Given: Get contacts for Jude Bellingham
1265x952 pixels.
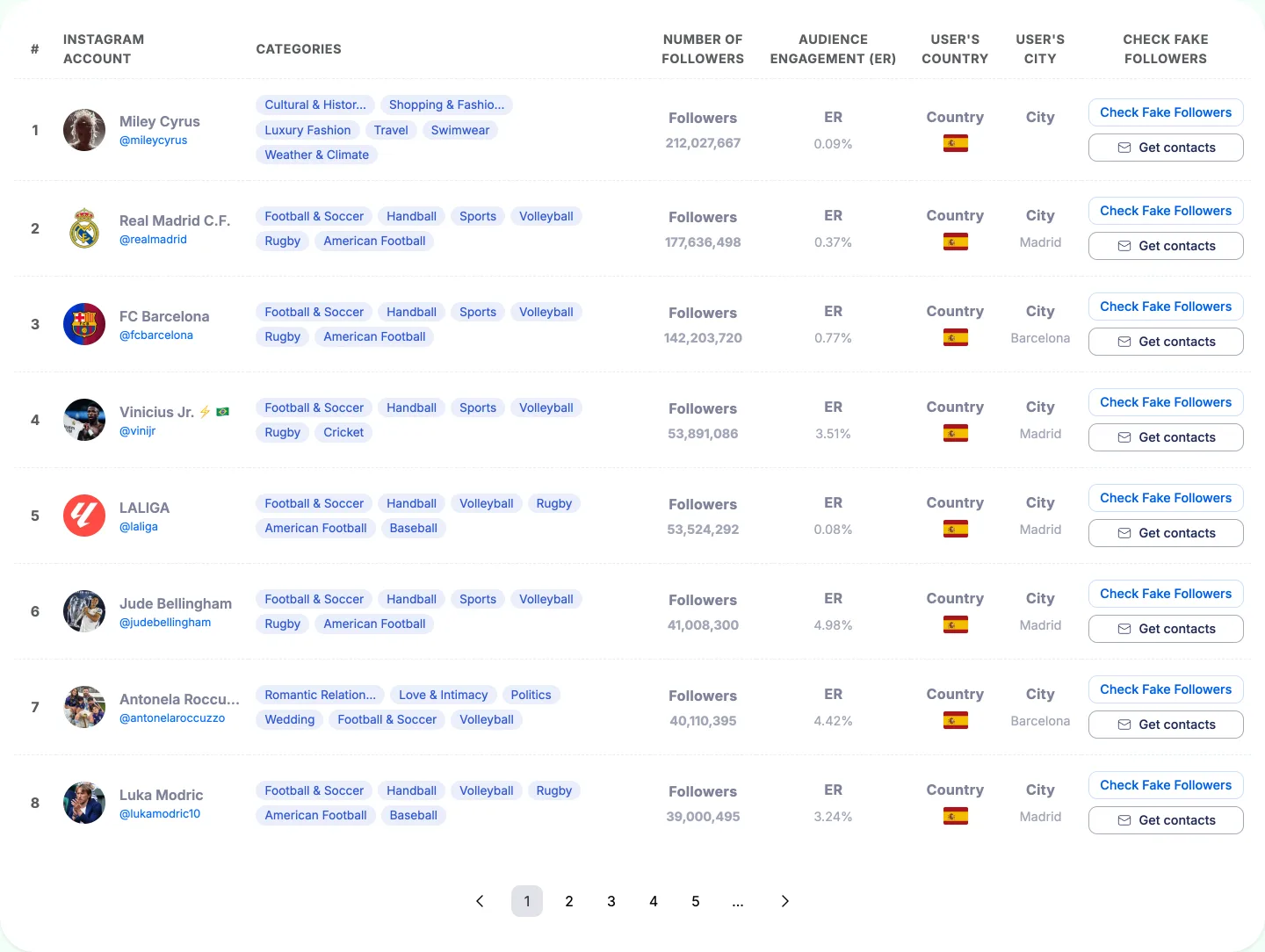Looking at the screenshot, I should click(x=1166, y=629).
